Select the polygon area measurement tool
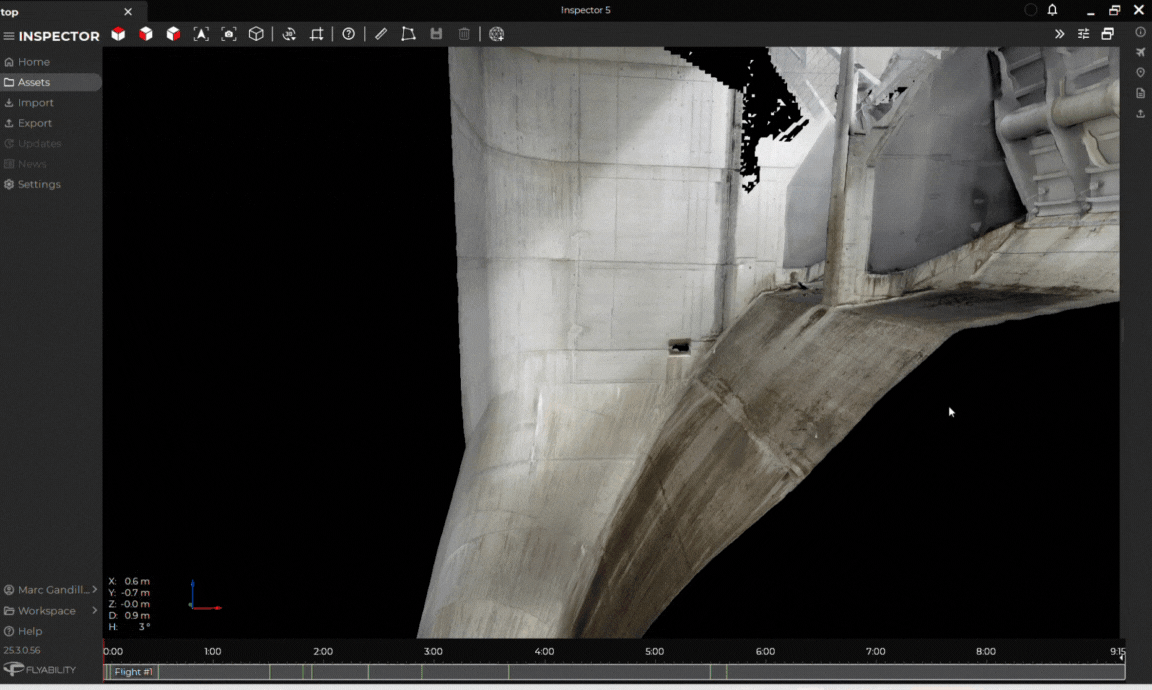 [408, 34]
